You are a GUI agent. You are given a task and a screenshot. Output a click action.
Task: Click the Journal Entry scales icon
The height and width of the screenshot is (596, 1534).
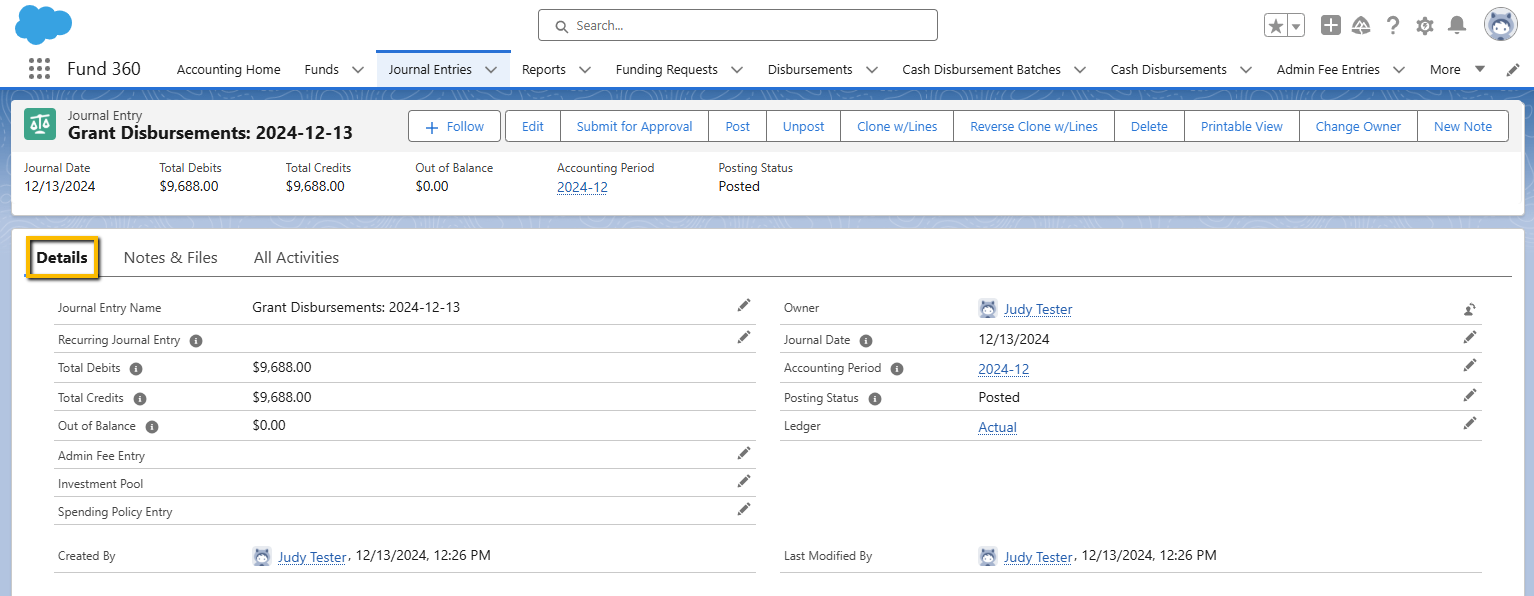point(40,124)
